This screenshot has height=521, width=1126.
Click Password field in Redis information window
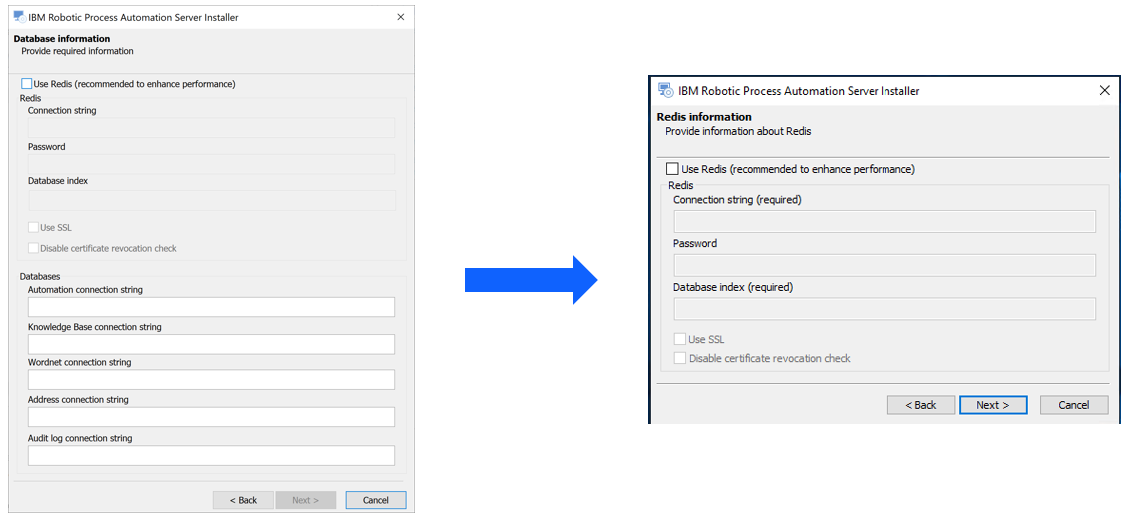click(884, 266)
